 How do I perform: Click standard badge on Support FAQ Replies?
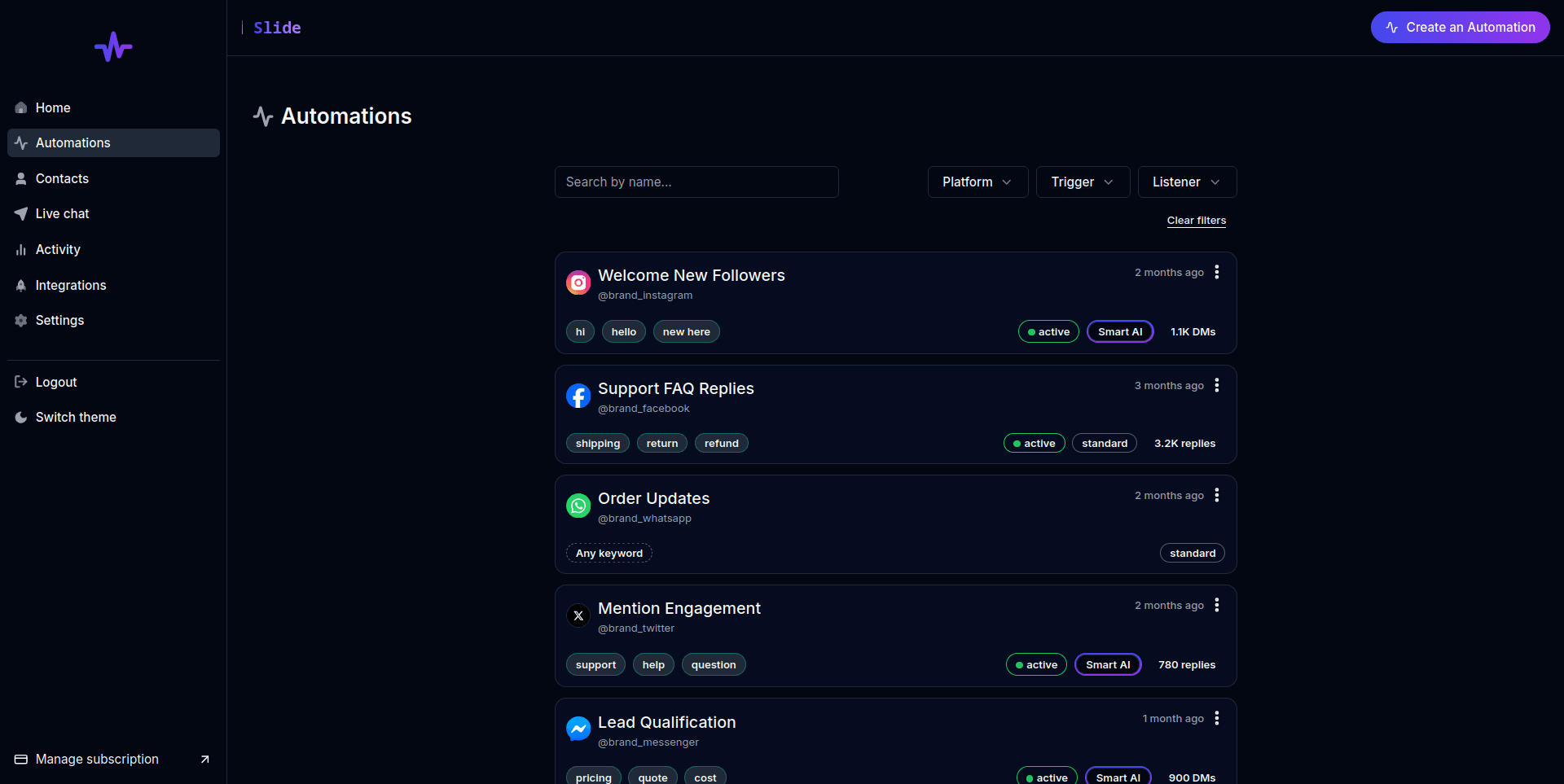tap(1105, 443)
